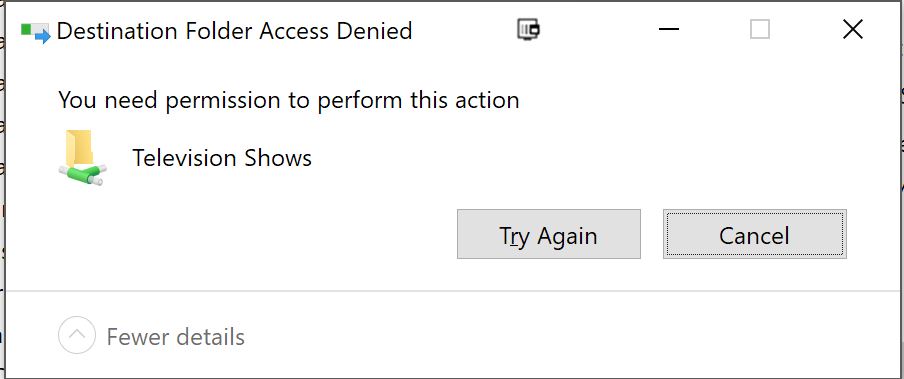Click the Television Shows folder name
The image size is (904, 379).
222,157
